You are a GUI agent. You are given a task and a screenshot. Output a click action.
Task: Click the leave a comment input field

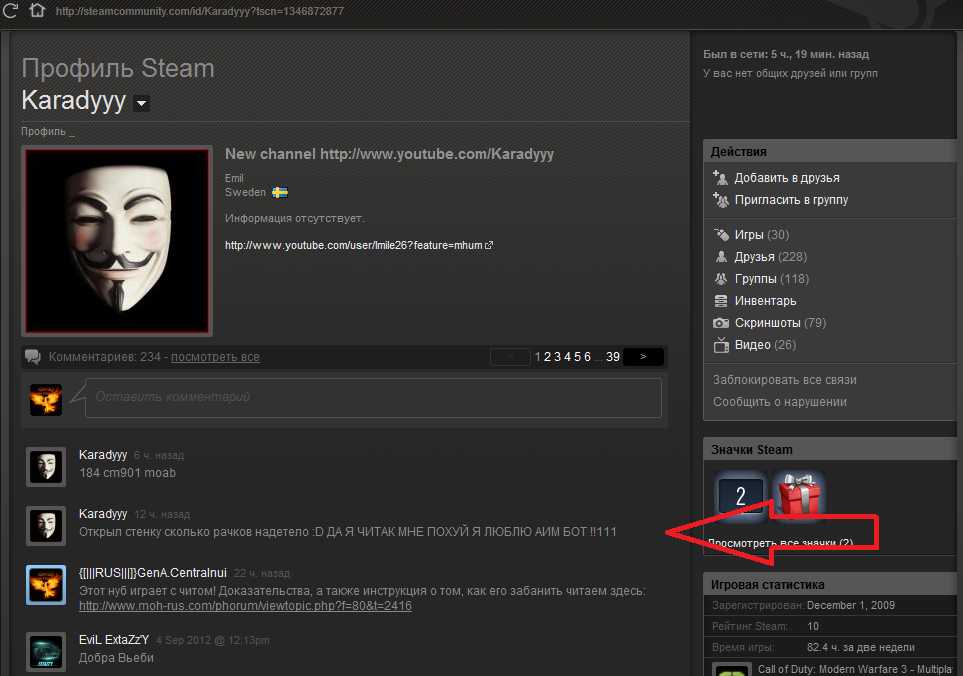click(372, 397)
